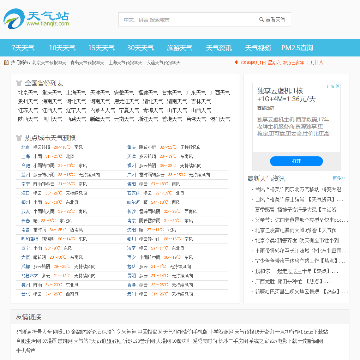Open the 上海天气 province link
Image resolution: width=360 pixels, height=360 pixels.
76,93
